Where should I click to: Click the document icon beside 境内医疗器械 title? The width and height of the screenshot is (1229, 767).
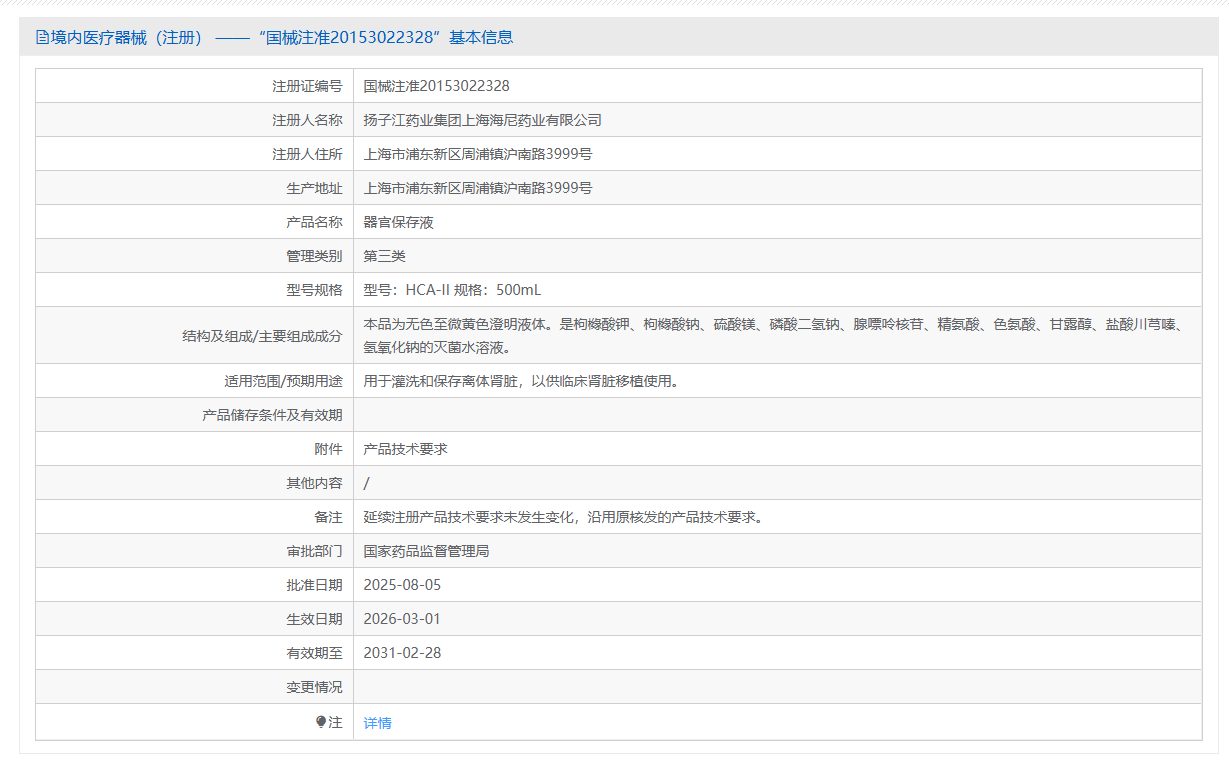[x=42, y=38]
